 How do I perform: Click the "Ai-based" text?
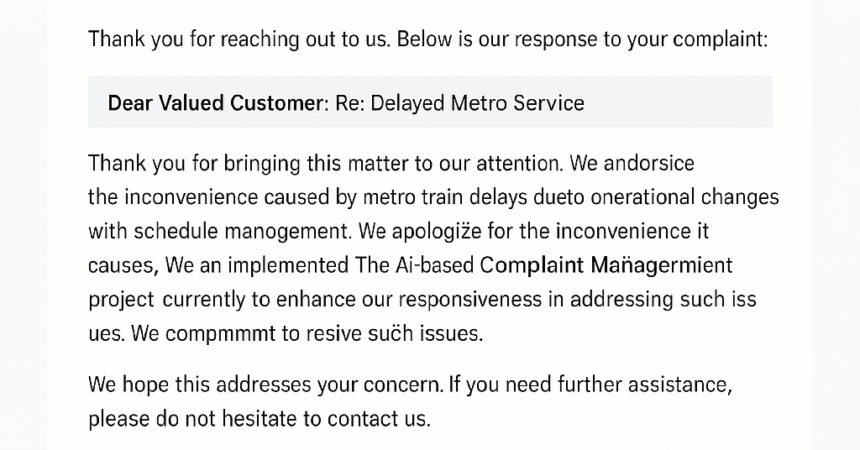[434, 266]
